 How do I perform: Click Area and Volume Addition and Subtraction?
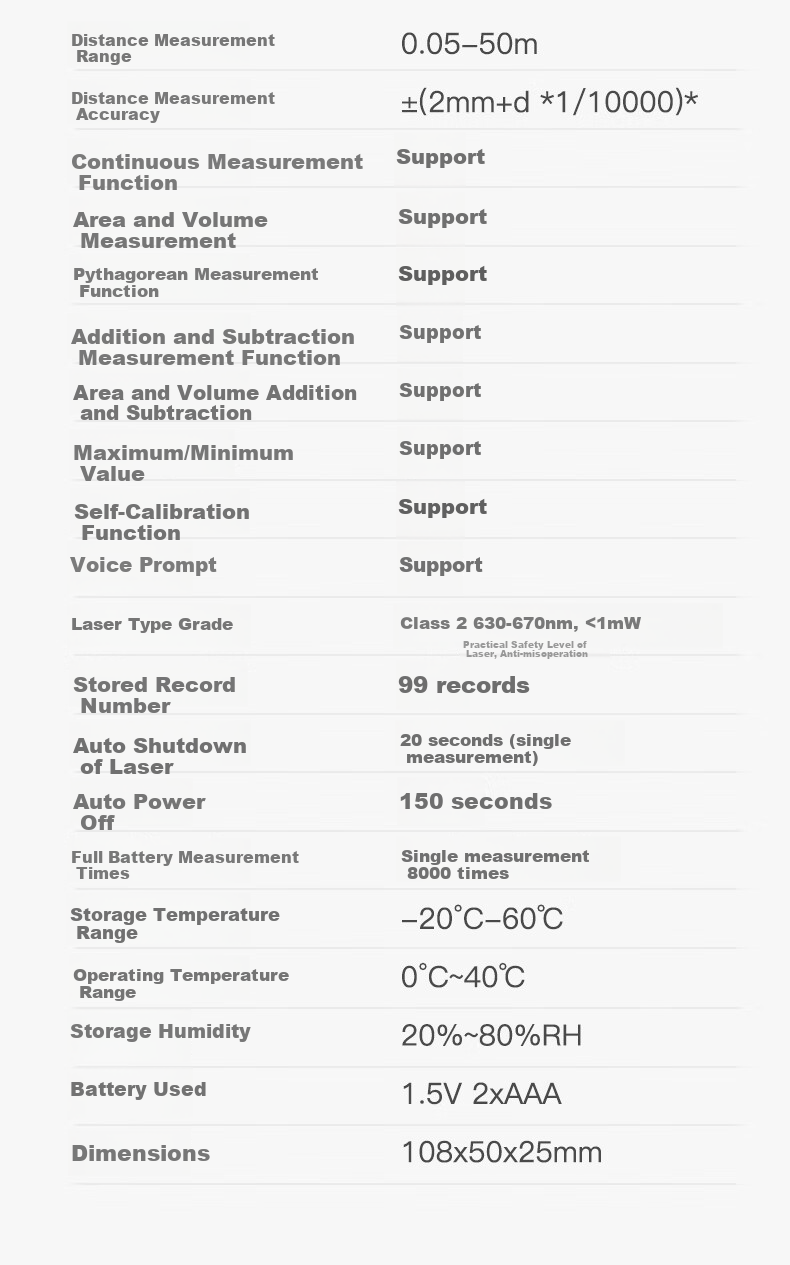click(215, 403)
